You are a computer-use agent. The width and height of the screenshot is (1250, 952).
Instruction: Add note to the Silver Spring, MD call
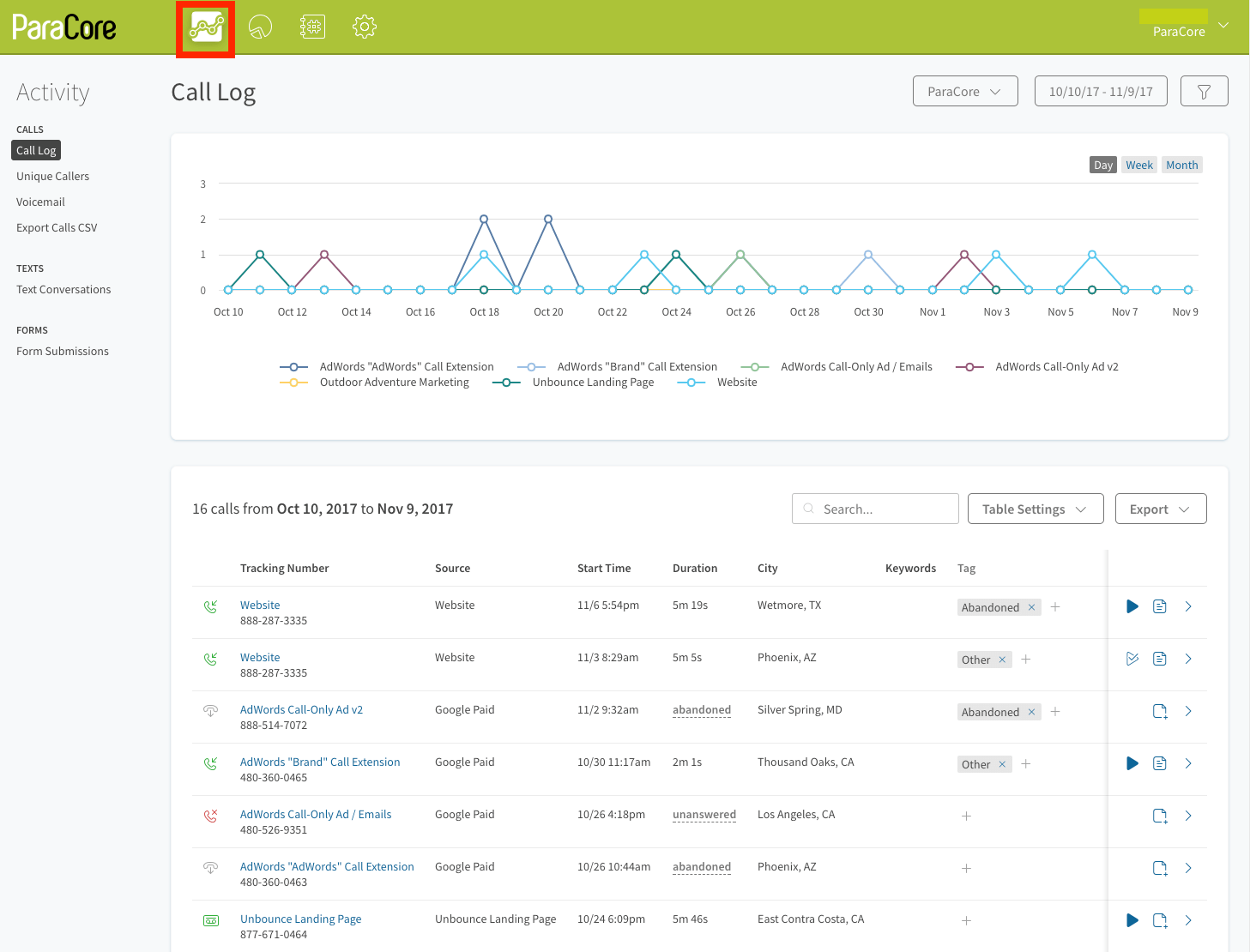click(1160, 711)
